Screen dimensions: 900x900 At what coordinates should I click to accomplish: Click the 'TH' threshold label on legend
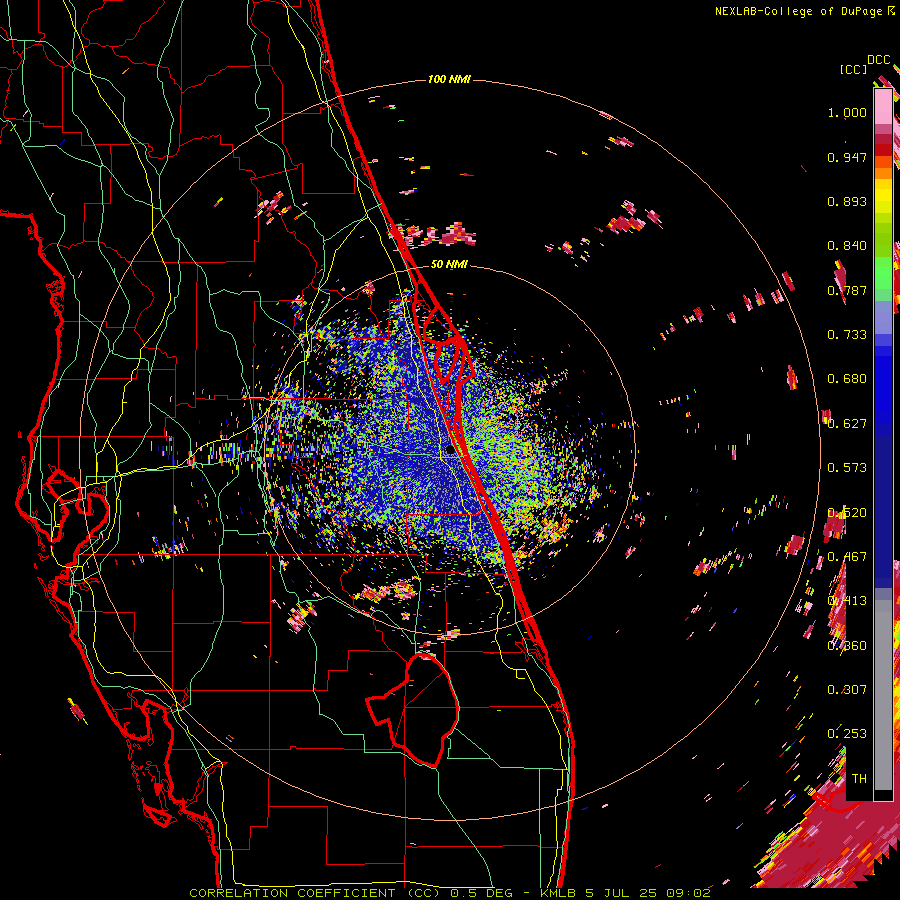(x=859, y=779)
